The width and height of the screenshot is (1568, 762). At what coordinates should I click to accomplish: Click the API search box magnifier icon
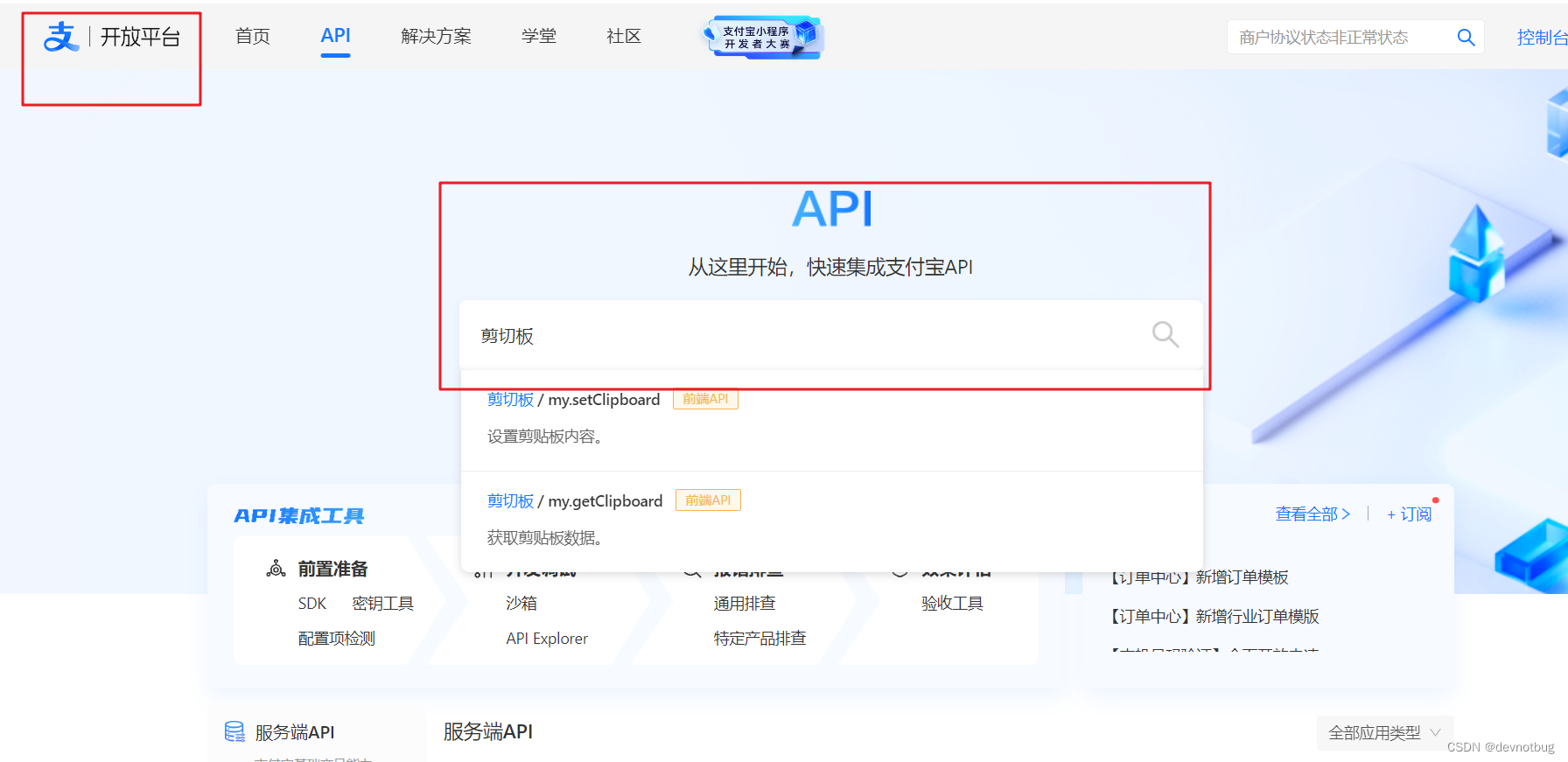[1165, 334]
